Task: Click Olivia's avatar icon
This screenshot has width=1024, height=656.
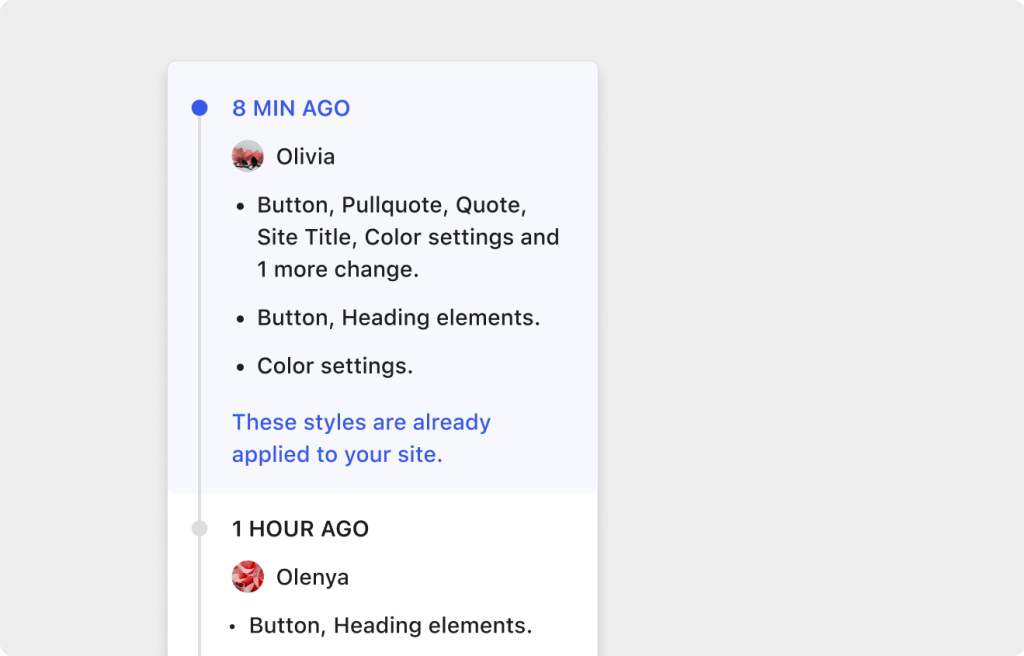Action: point(248,156)
